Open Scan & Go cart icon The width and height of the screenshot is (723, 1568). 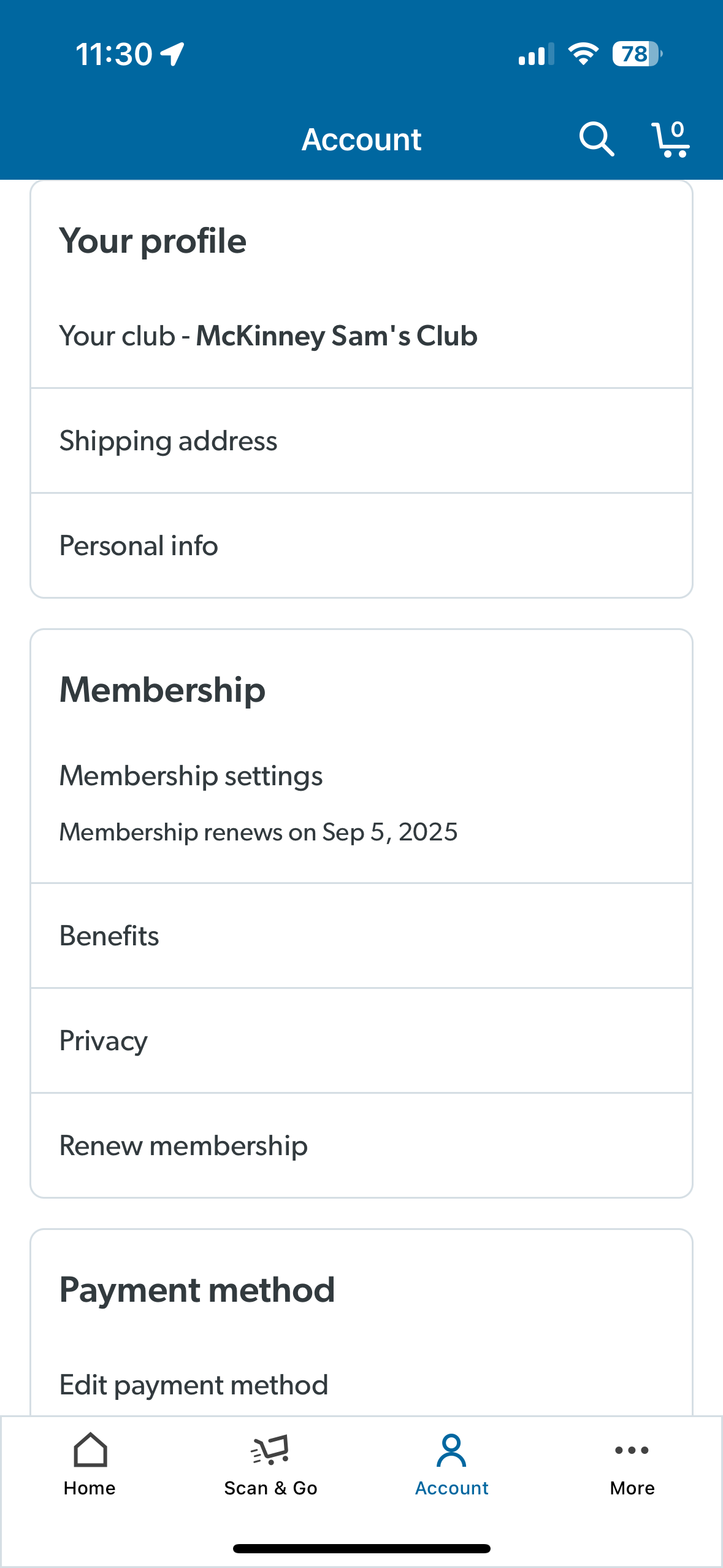pos(270,1450)
